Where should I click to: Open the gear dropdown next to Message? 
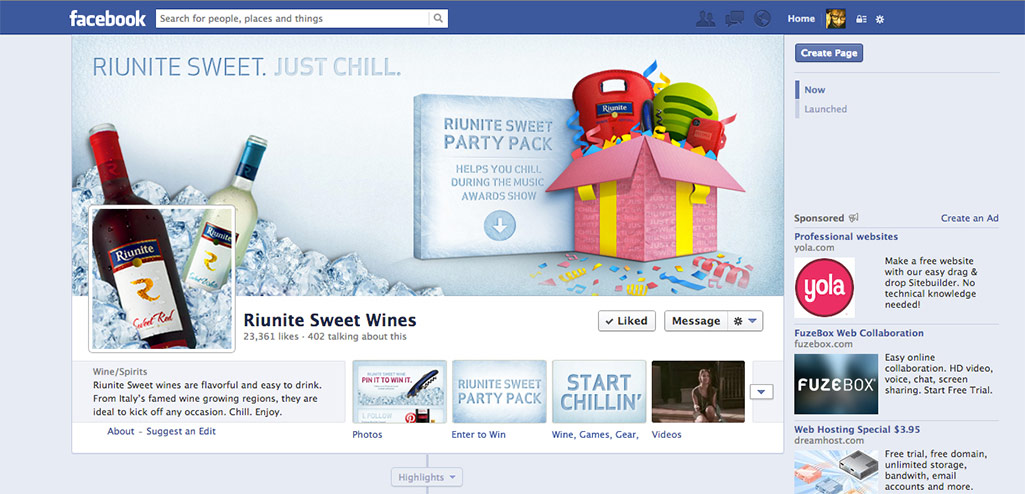745,321
